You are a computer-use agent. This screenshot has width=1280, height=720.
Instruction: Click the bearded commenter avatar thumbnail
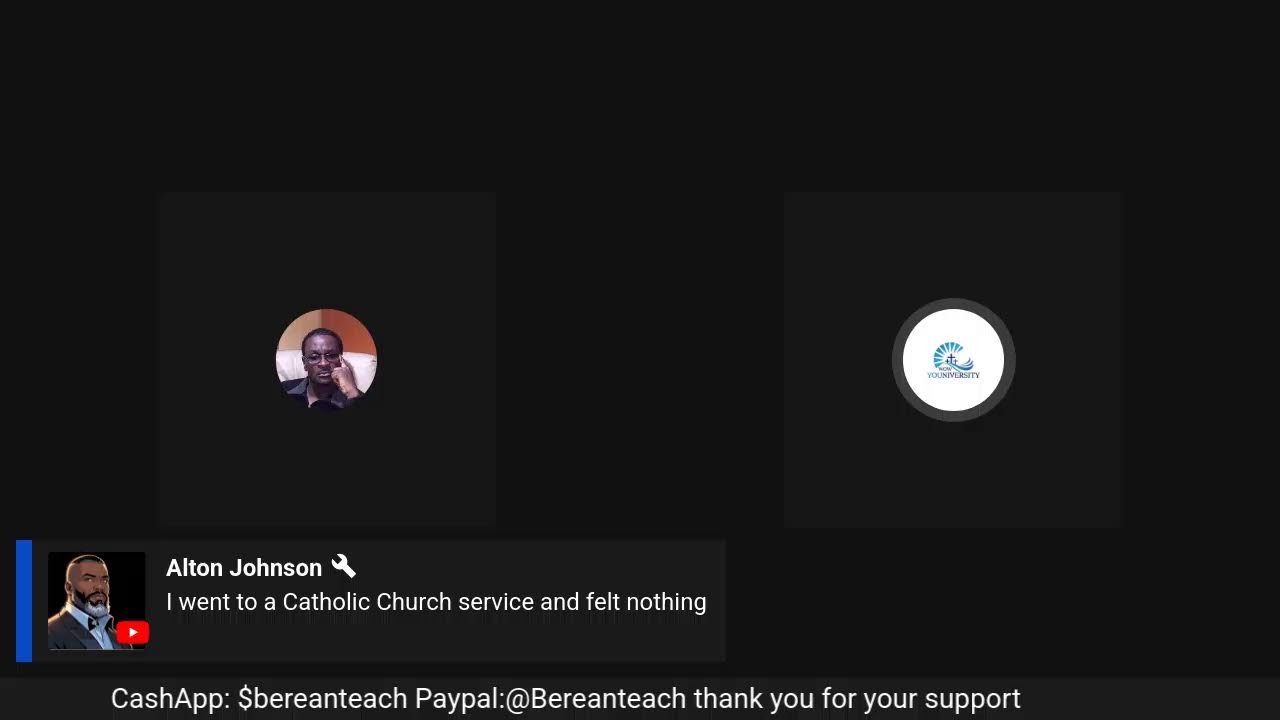97,601
